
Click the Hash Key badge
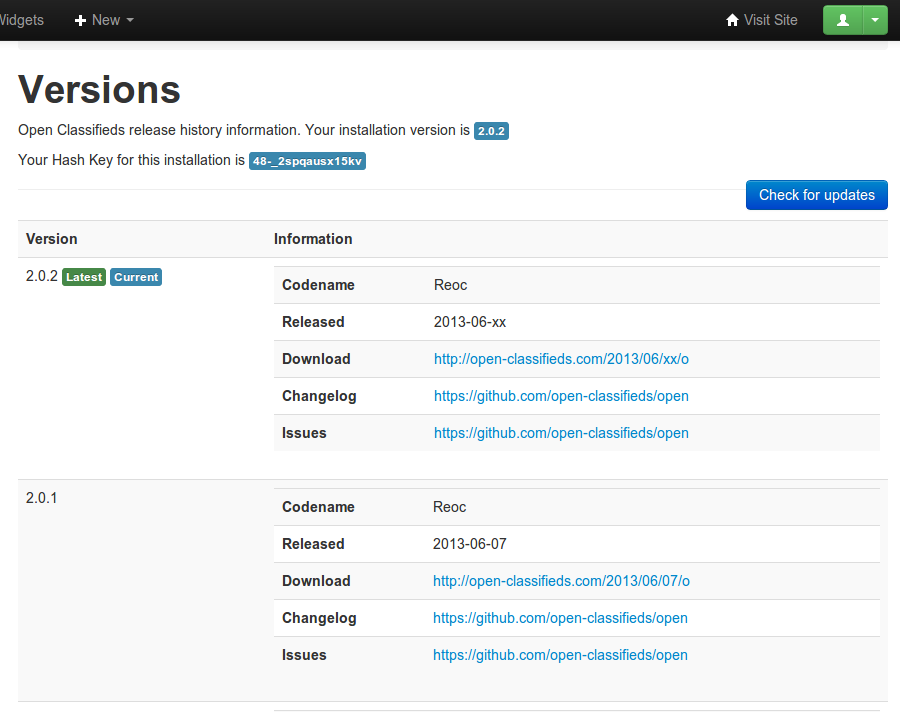point(307,161)
